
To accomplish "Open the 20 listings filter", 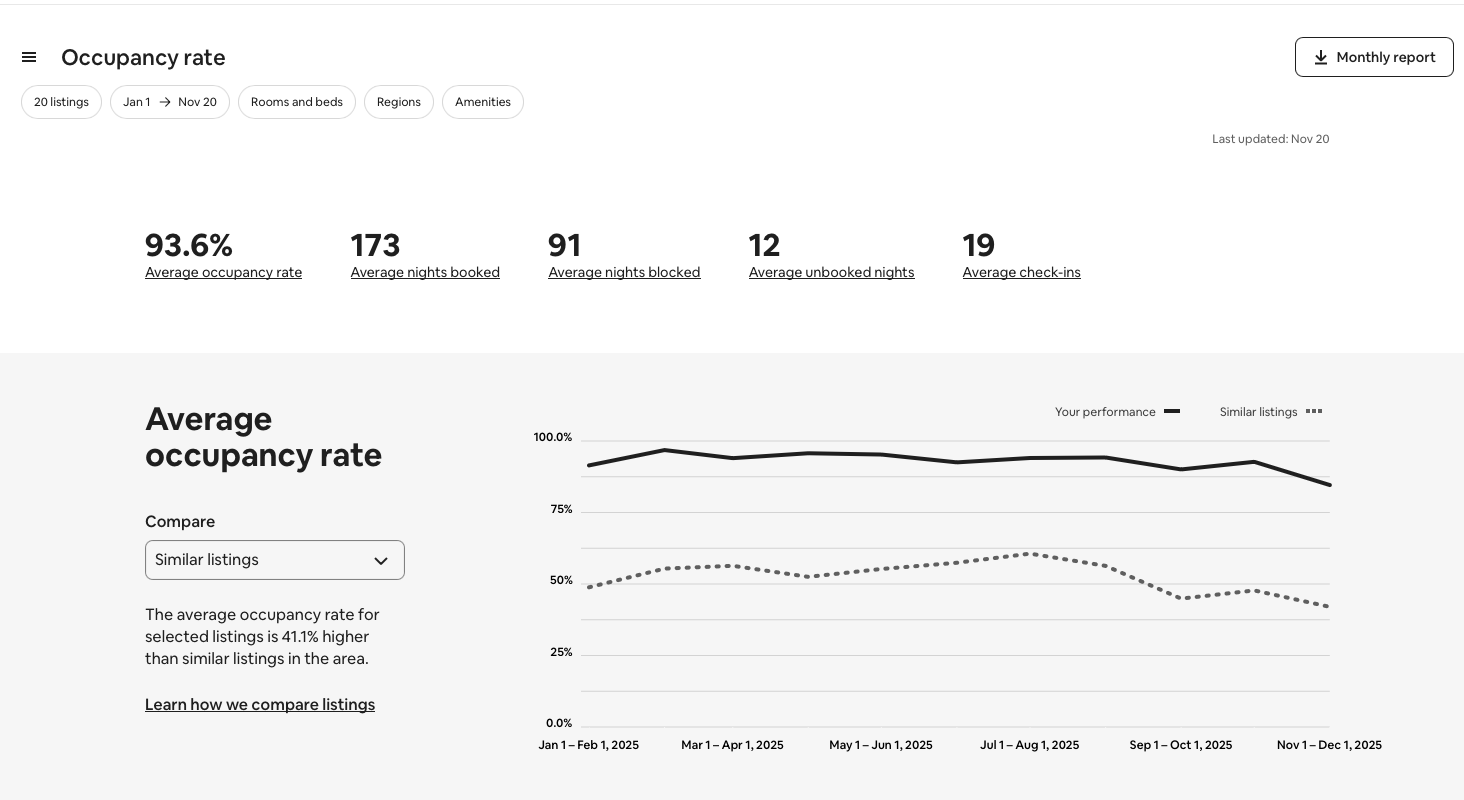I will click(x=61, y=102).
